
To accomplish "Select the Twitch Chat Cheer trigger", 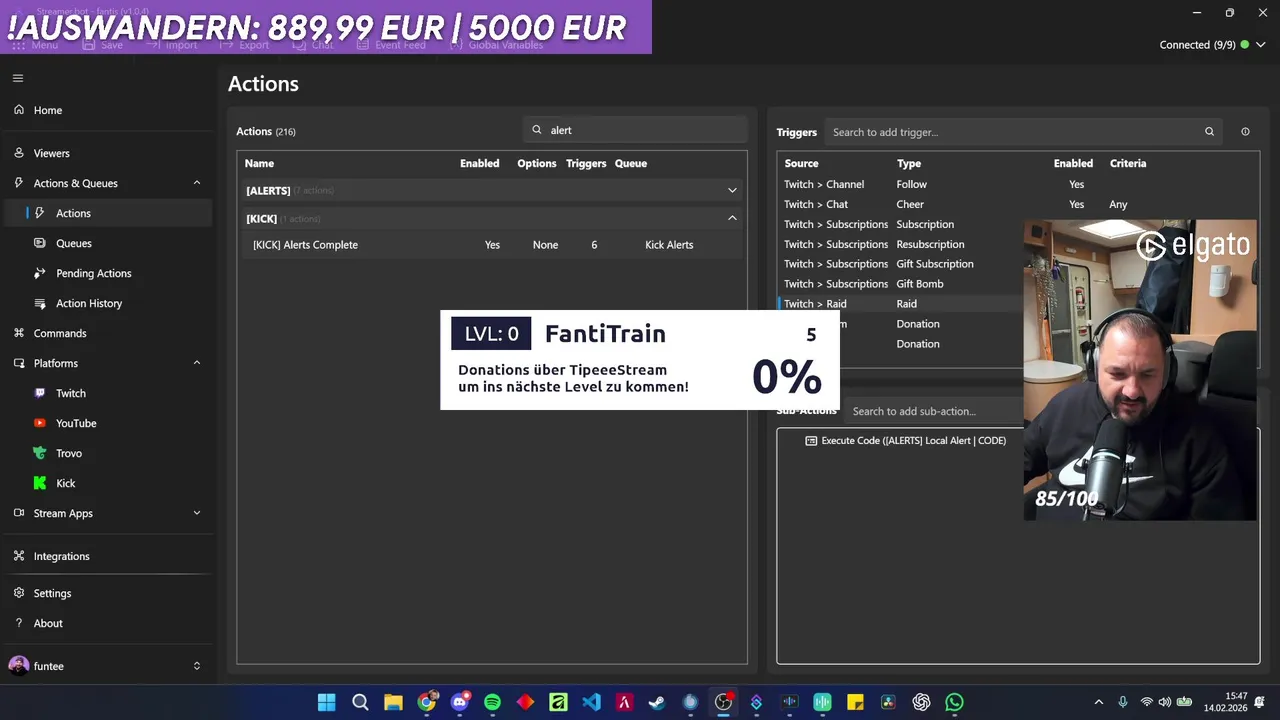I will coord(1017,204).
